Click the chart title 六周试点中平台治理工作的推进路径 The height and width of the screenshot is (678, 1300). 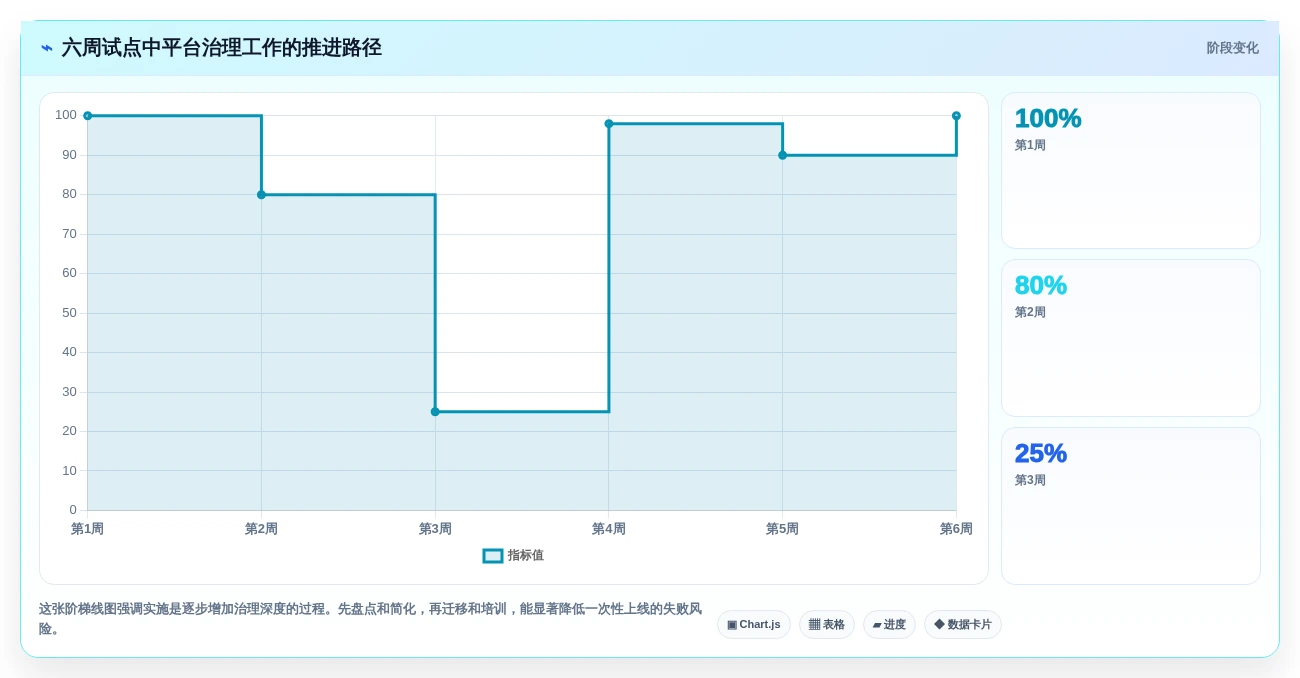click(221, 48)
